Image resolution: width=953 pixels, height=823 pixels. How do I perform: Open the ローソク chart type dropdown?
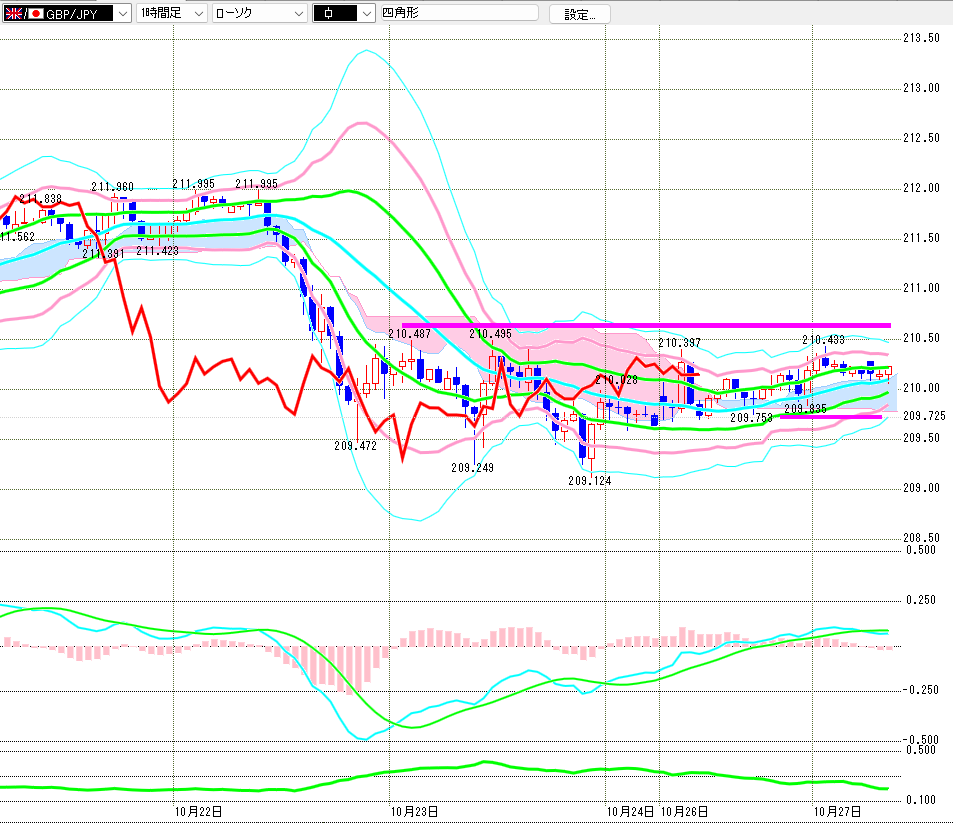tap(260, 13)
